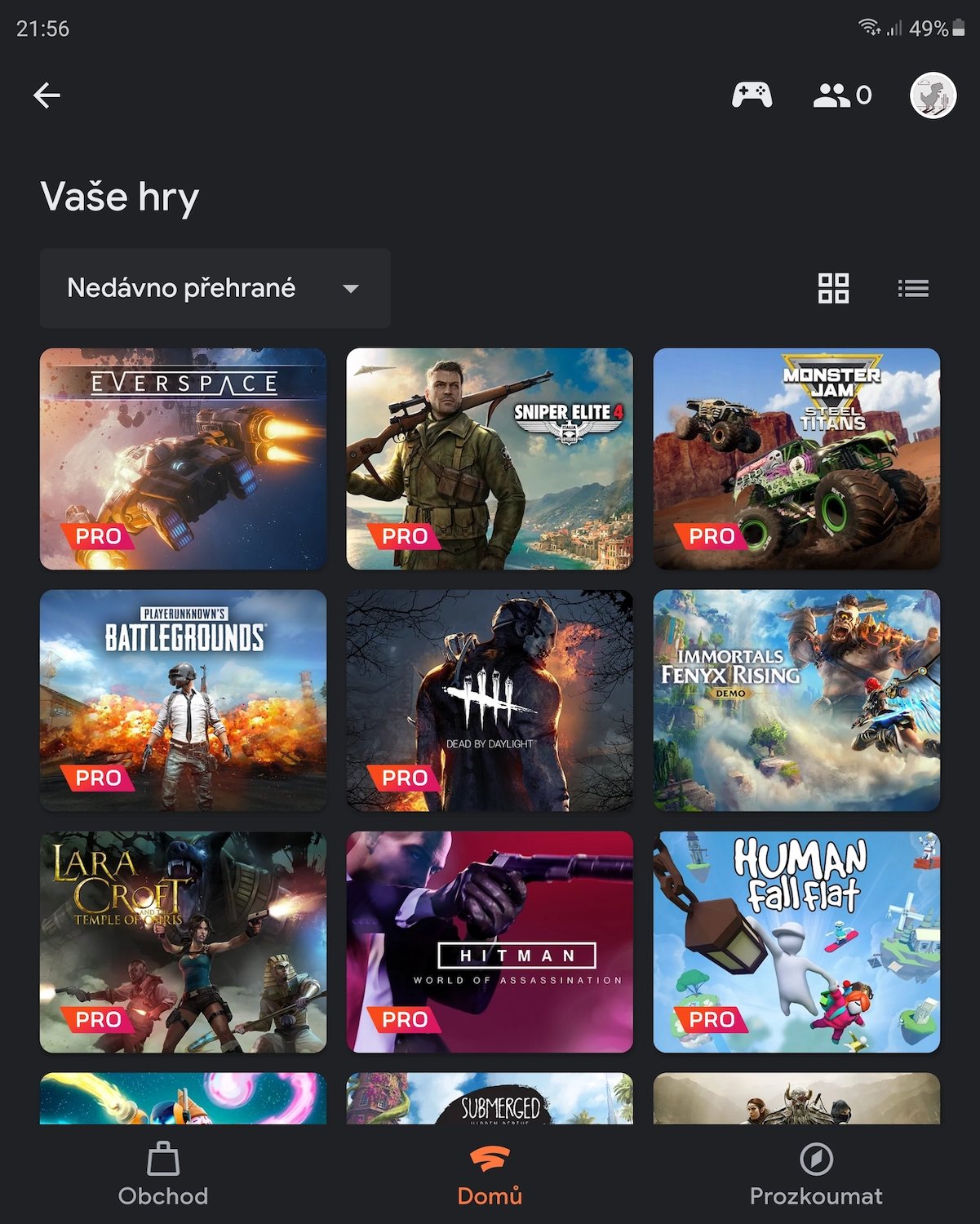Viewport: 980px width, 1224px height.
Task: Open the Immortals Fenyx Rising demo tile
Action: coord(796,700)
